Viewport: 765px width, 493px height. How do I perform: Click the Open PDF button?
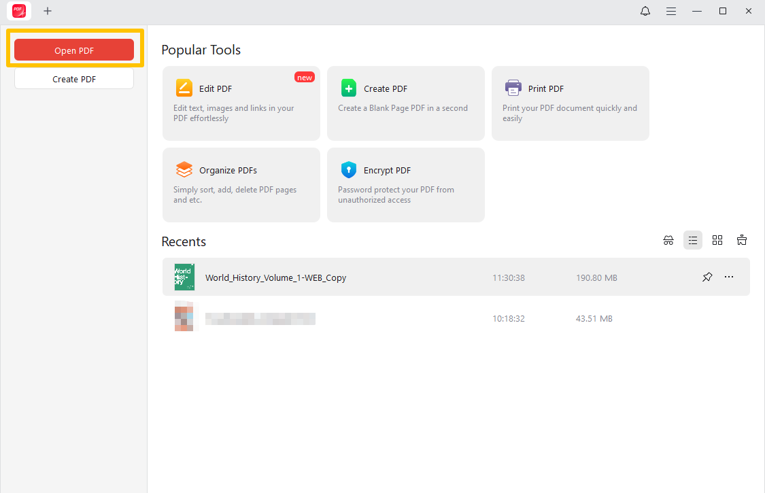coord(74,50)
